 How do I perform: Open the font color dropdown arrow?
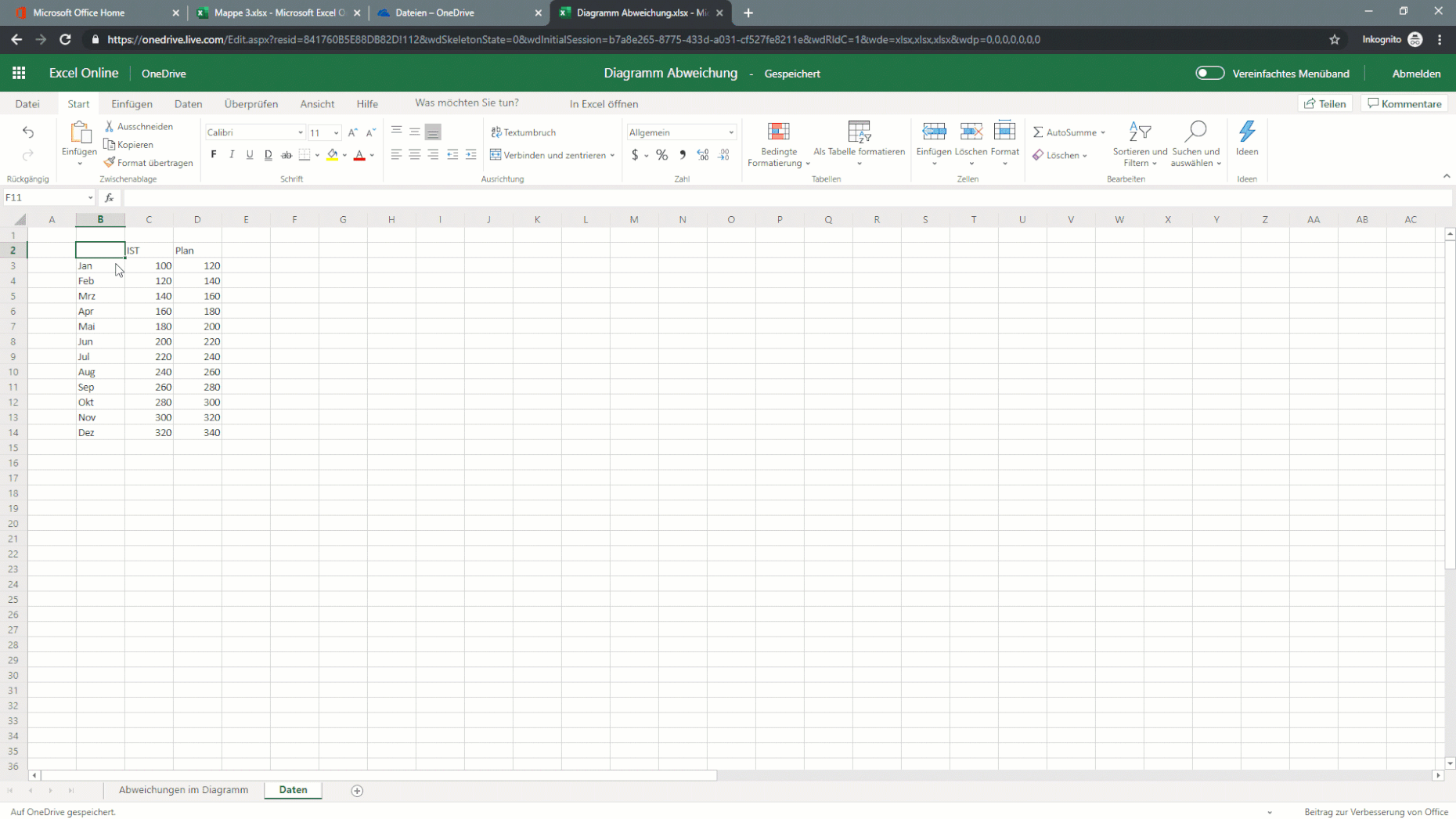pyautogui.click(x=372, y=155)
